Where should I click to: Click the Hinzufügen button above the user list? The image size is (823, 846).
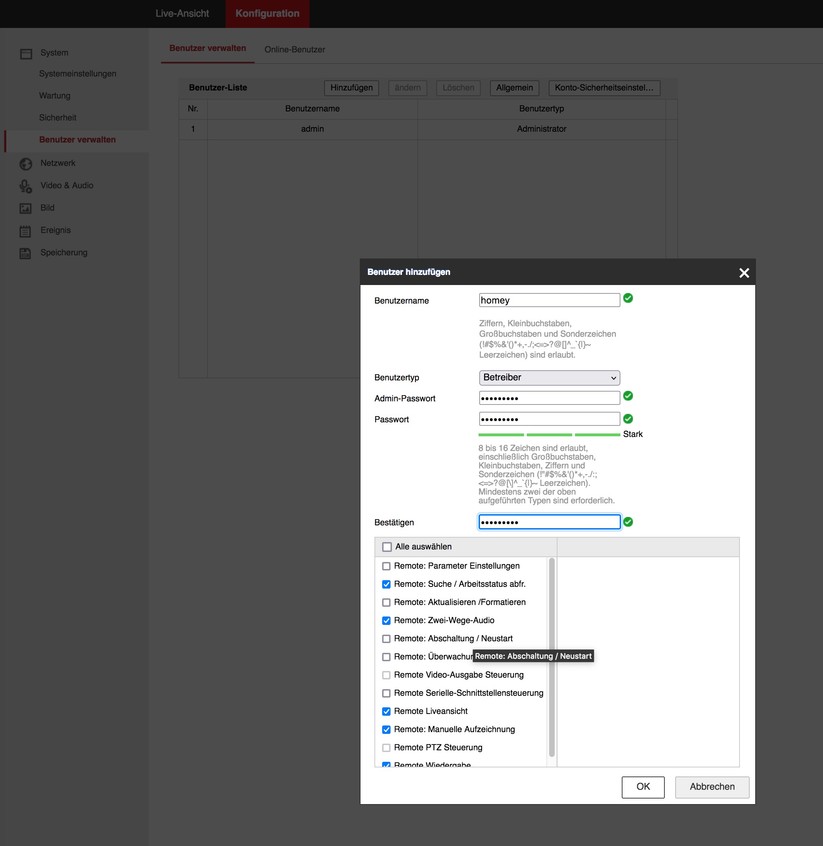click(350, 87)
